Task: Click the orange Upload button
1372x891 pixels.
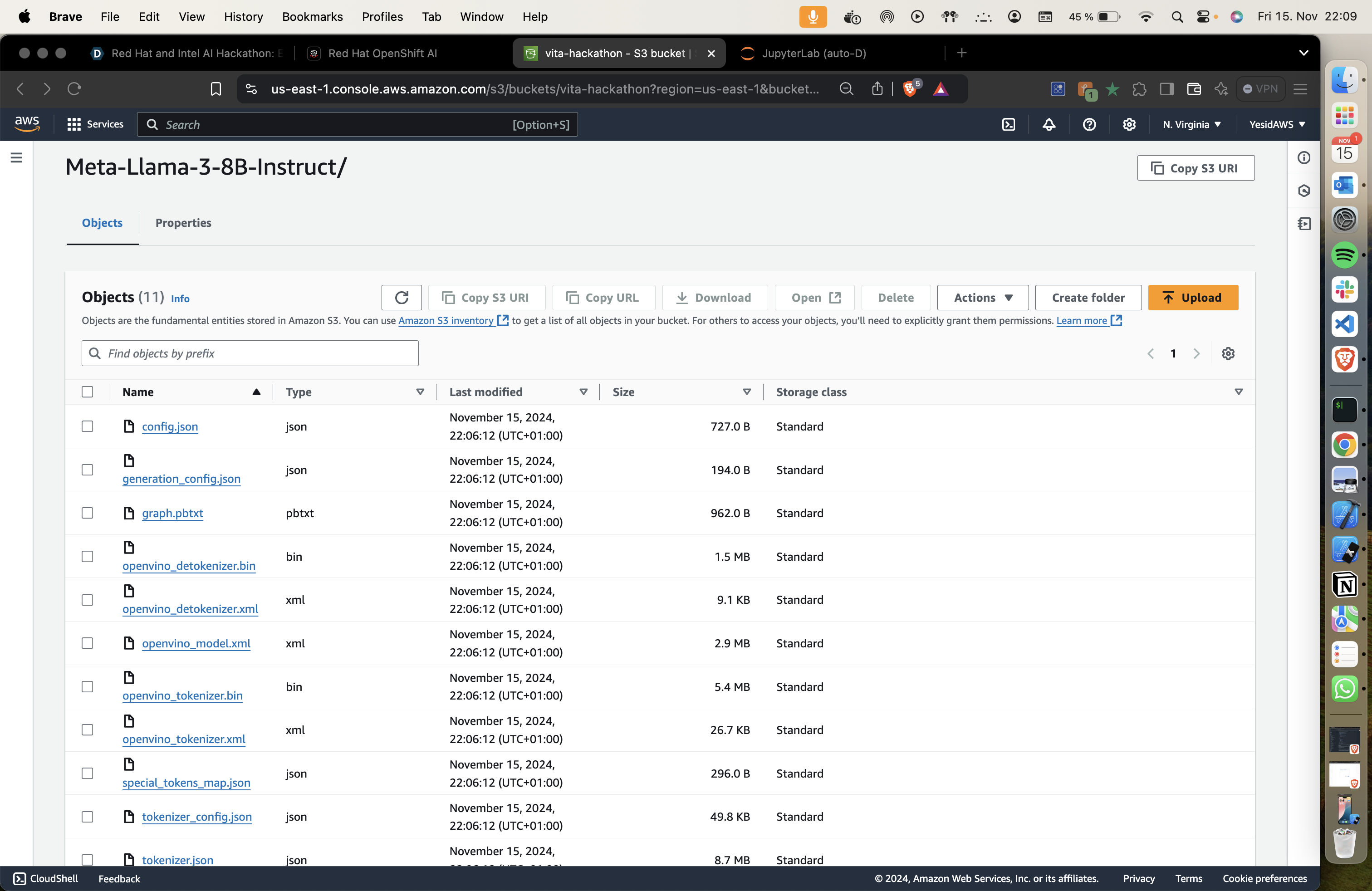Action: tap(1192, 298)
